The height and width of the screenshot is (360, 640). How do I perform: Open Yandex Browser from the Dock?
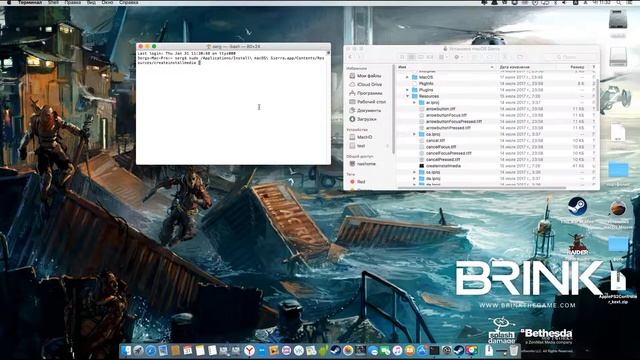[249, 350]
